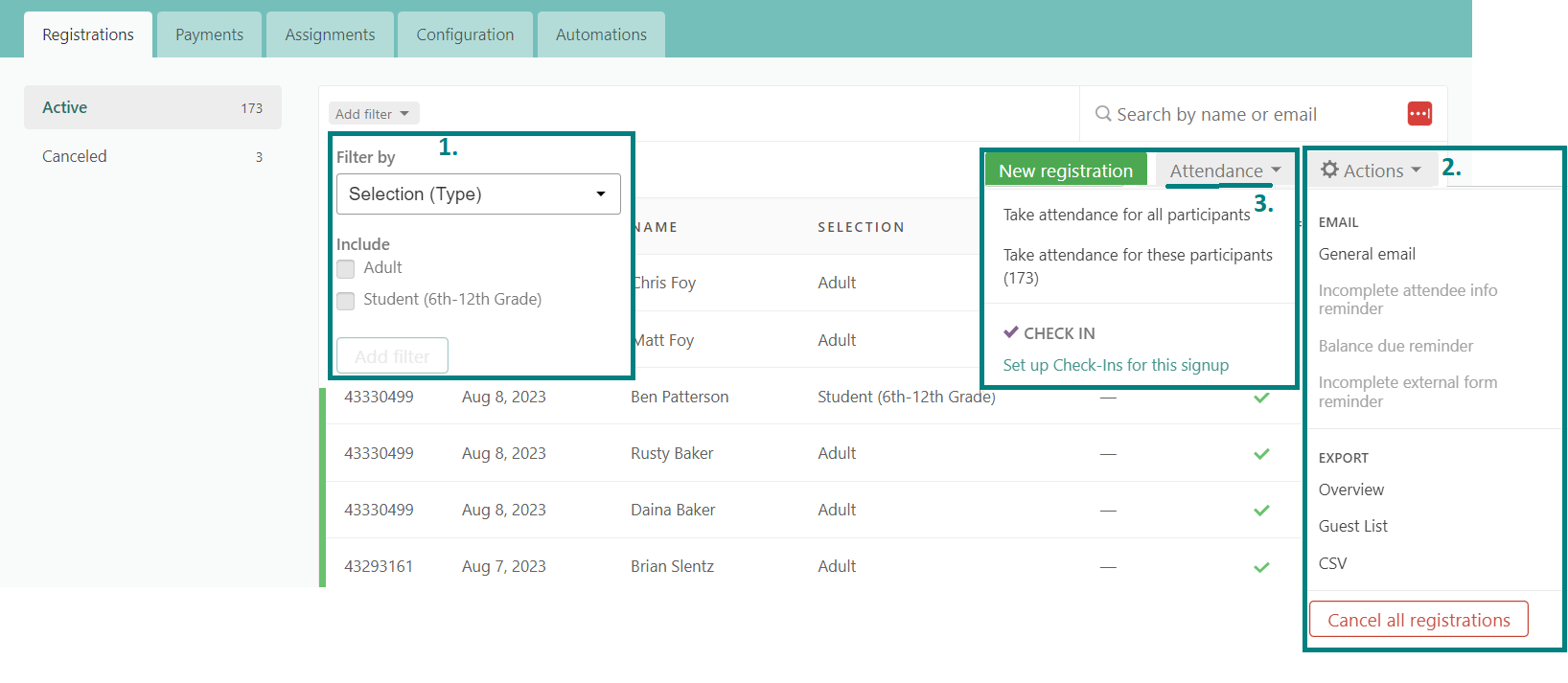Click the Search by name or email field
Image resolution: width=1568 pixels, height=683 pixels.
(x=1246, y=115)
